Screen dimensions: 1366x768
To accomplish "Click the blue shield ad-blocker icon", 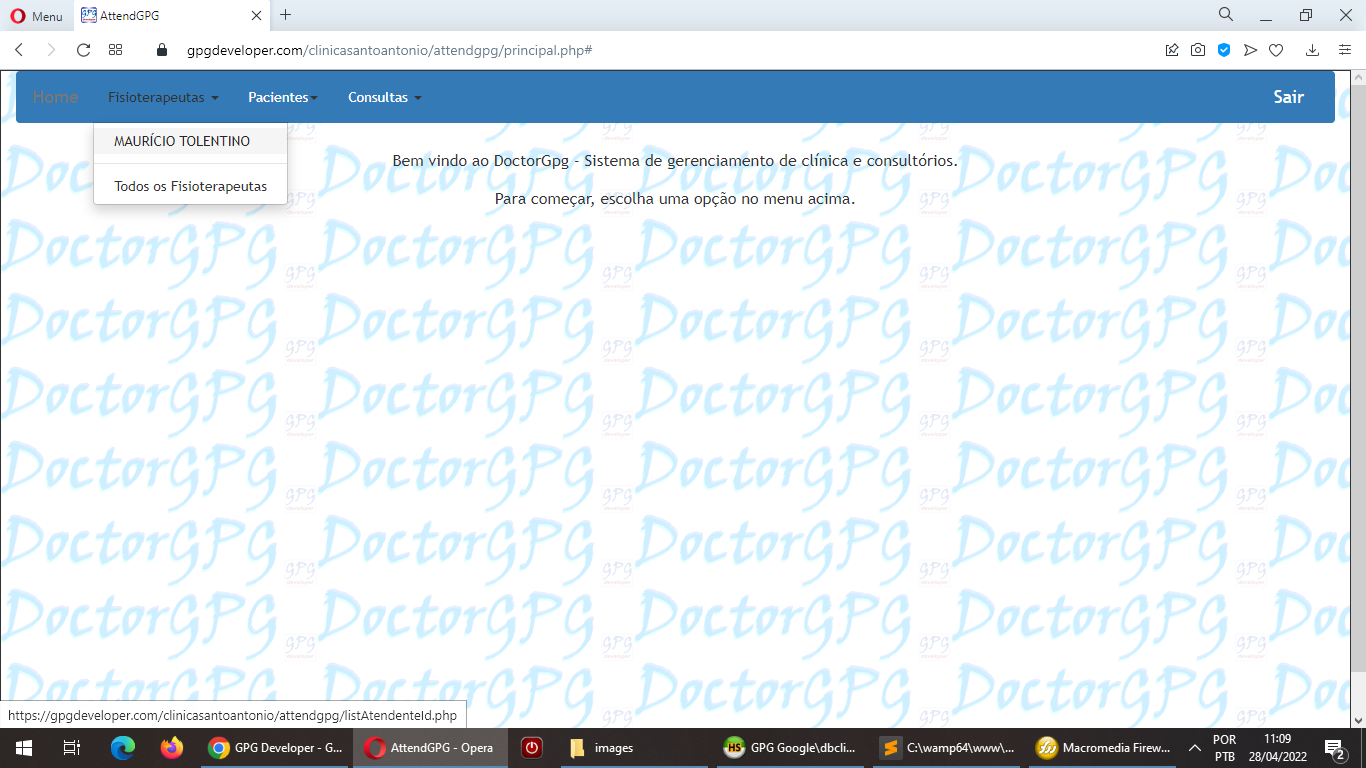I will tap(1224, 50).
